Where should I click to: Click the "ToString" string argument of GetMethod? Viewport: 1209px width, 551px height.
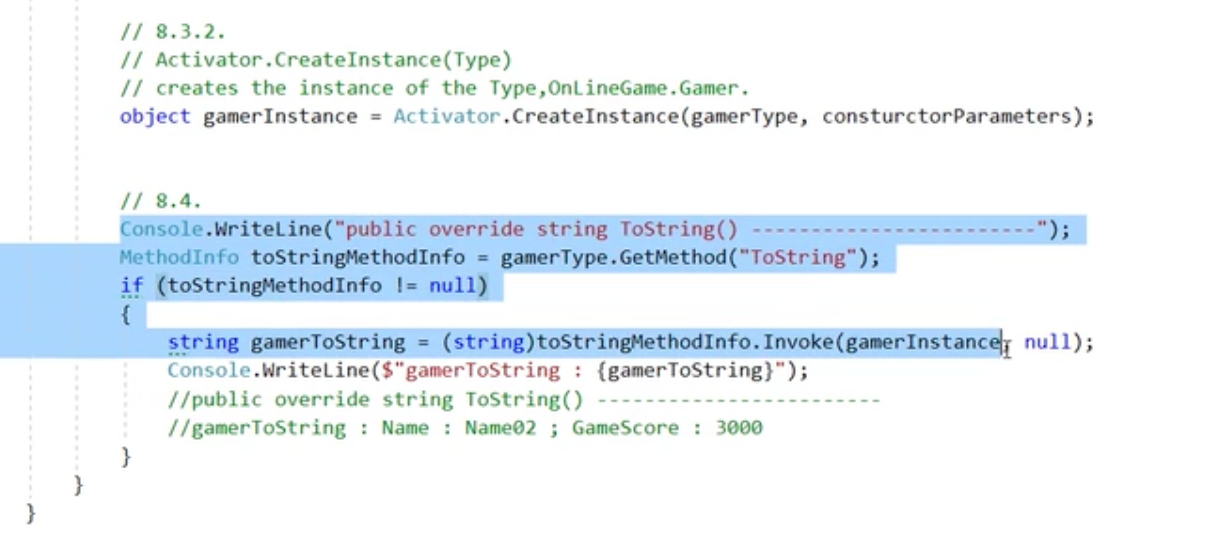[798, 258]
